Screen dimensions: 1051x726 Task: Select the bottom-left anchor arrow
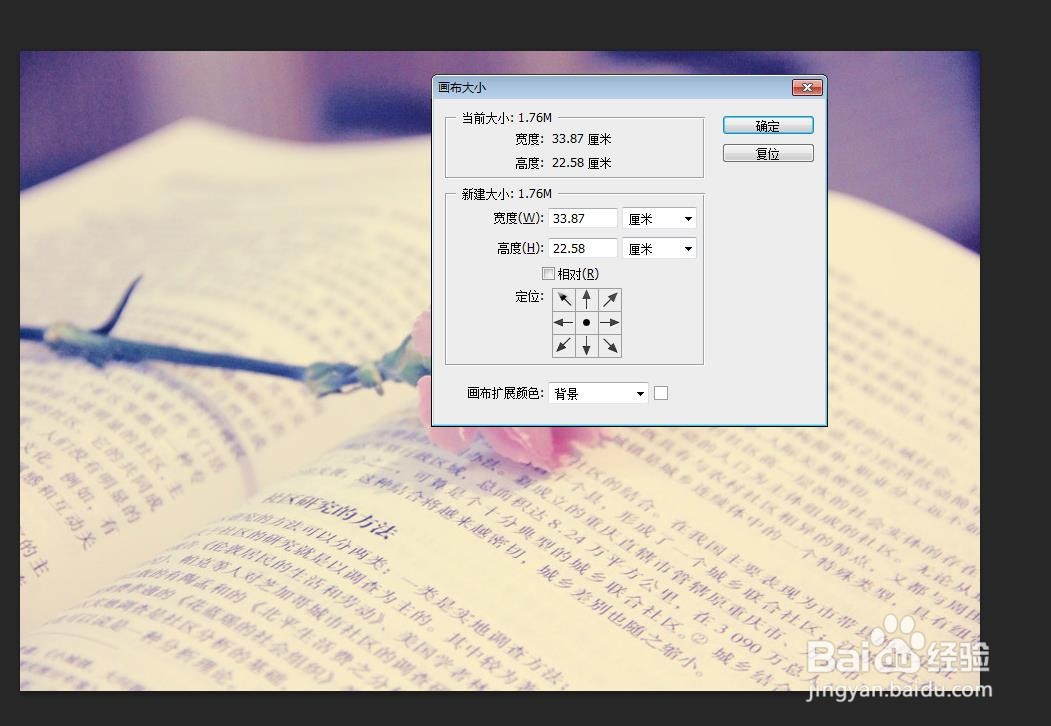[564, 346]
